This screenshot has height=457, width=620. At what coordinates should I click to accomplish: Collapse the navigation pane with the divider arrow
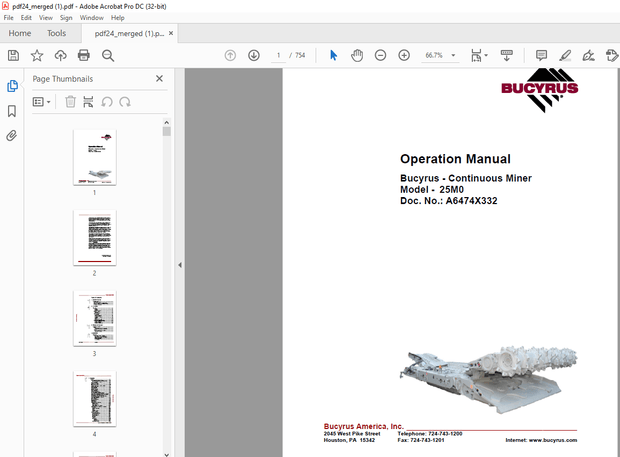179,265
